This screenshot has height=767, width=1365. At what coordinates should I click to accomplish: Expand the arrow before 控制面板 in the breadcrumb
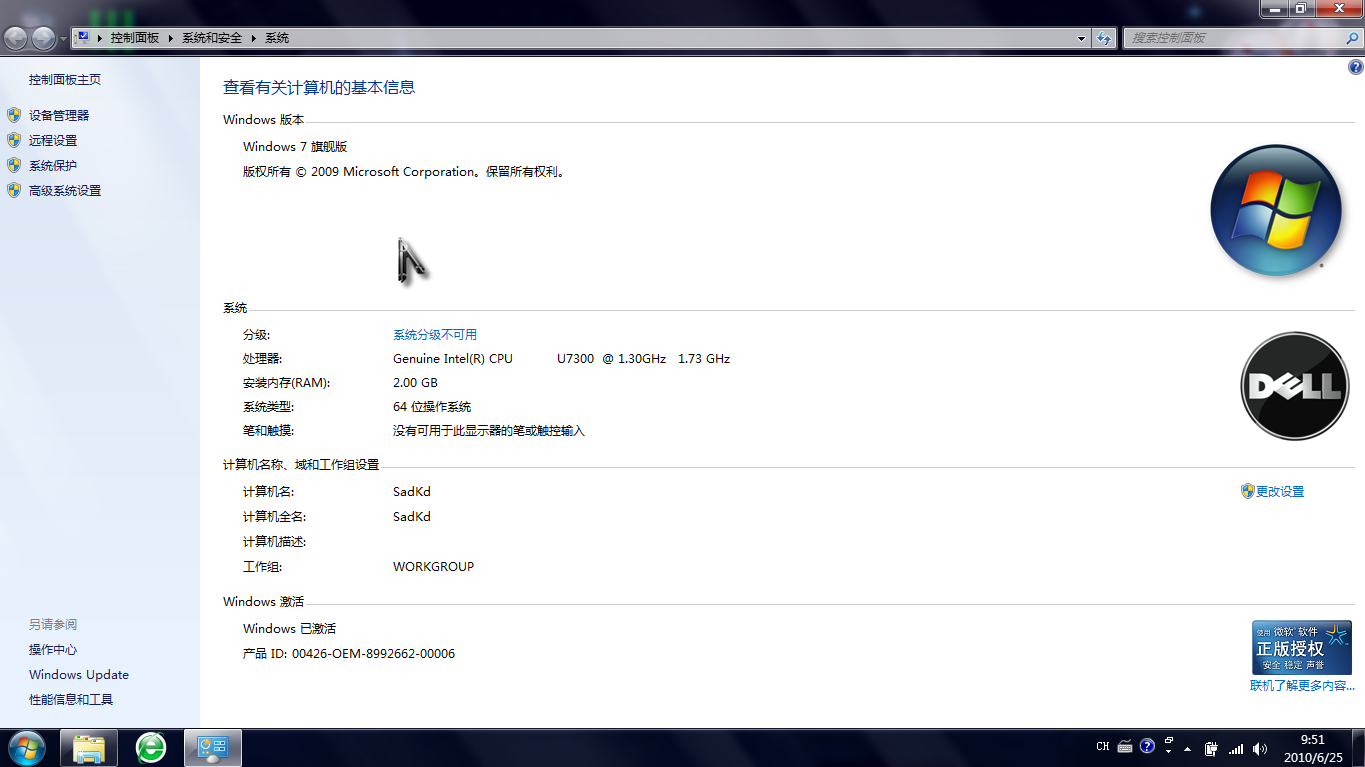[101, 38]
